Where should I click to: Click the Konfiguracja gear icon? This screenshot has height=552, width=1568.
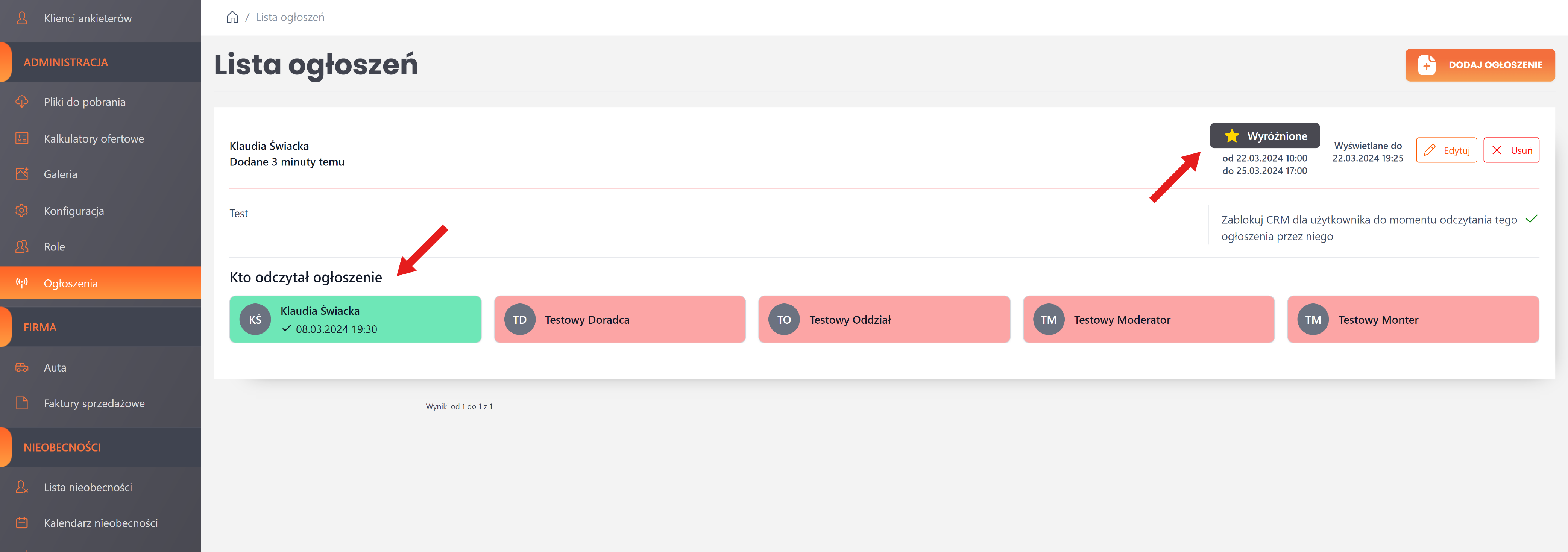coord(22,211)
